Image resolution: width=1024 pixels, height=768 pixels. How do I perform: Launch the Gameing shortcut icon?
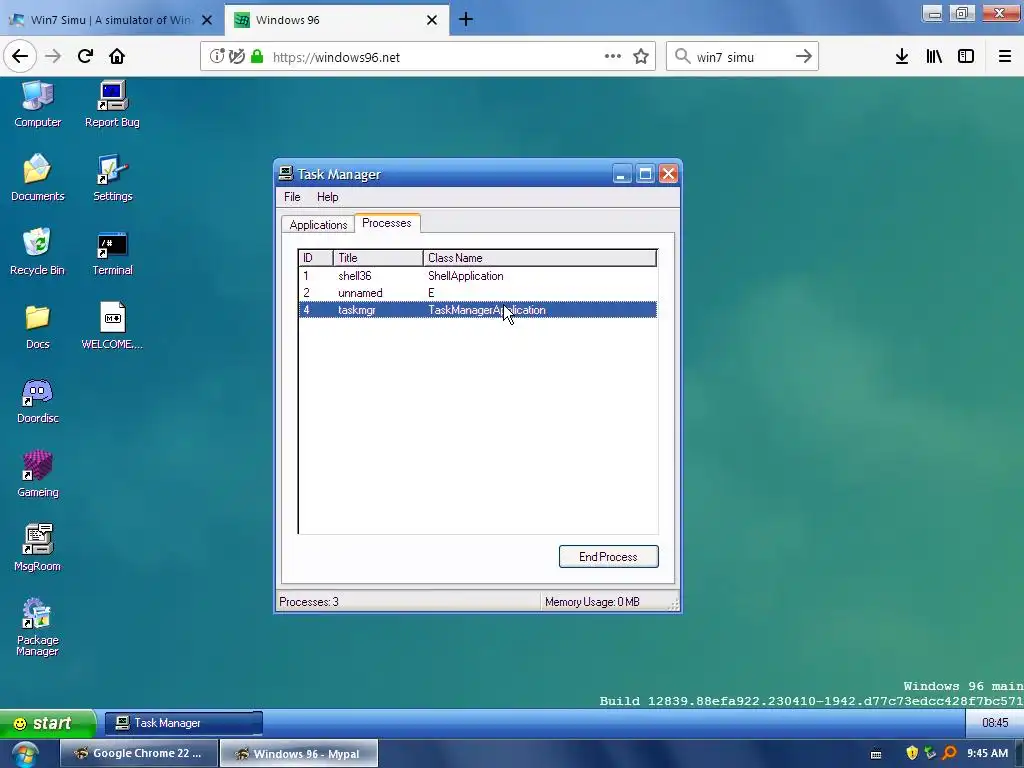(37, 474)
